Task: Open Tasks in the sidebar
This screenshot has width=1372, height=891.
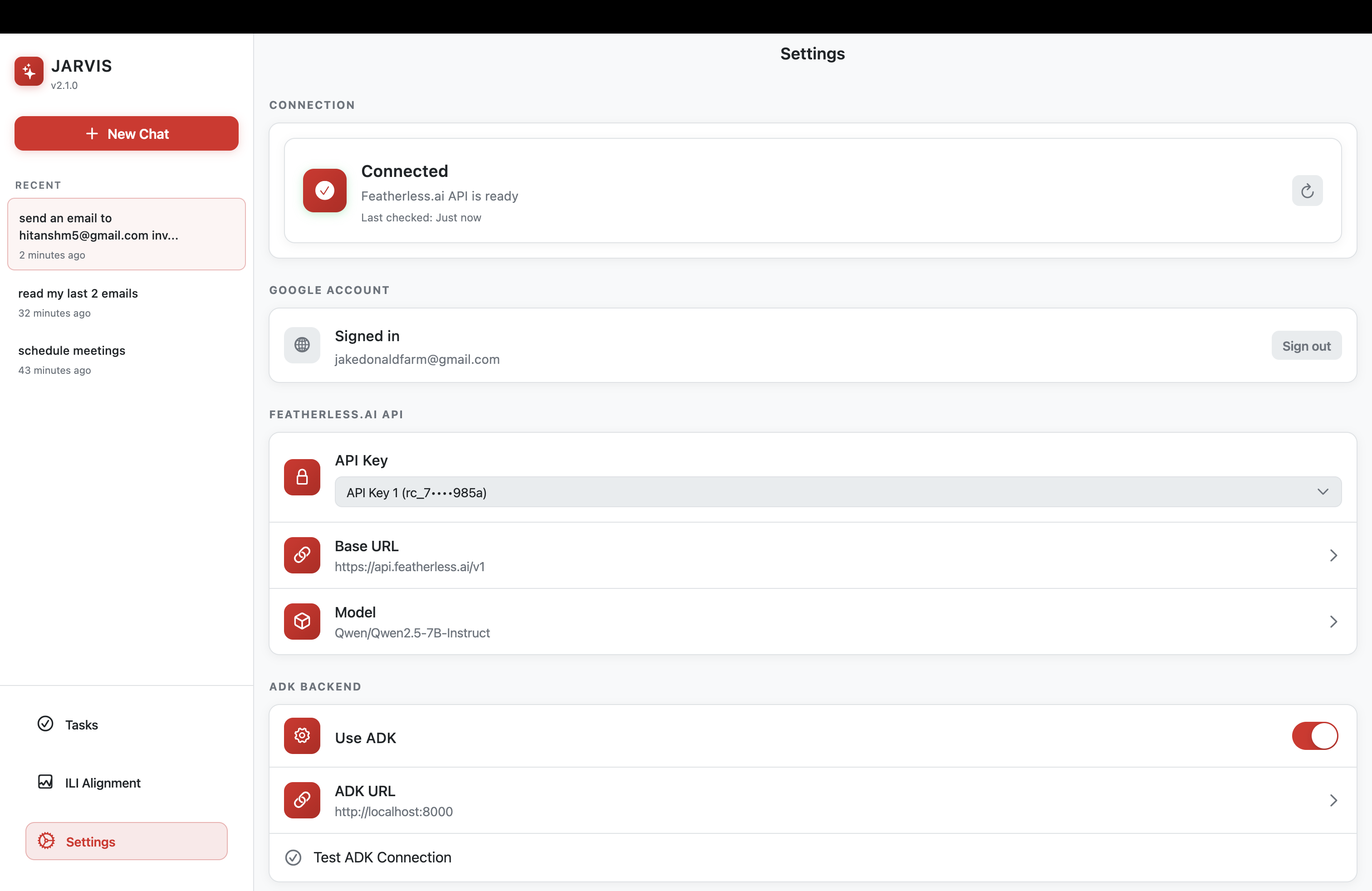Action: click(x=81, y=725)
